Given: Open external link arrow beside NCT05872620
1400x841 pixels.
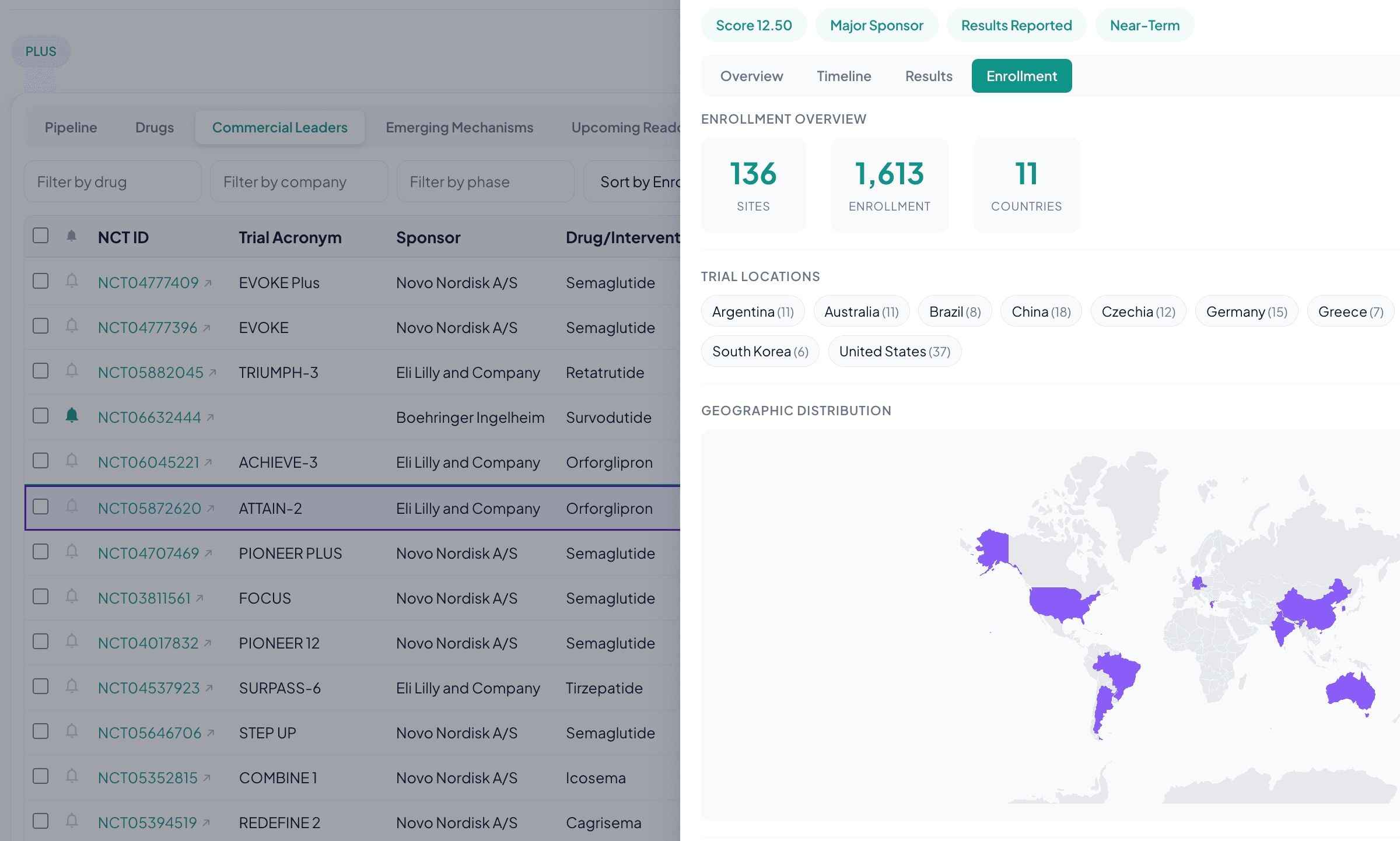Looking at the screenshot, I should click(x=211, y=509).
